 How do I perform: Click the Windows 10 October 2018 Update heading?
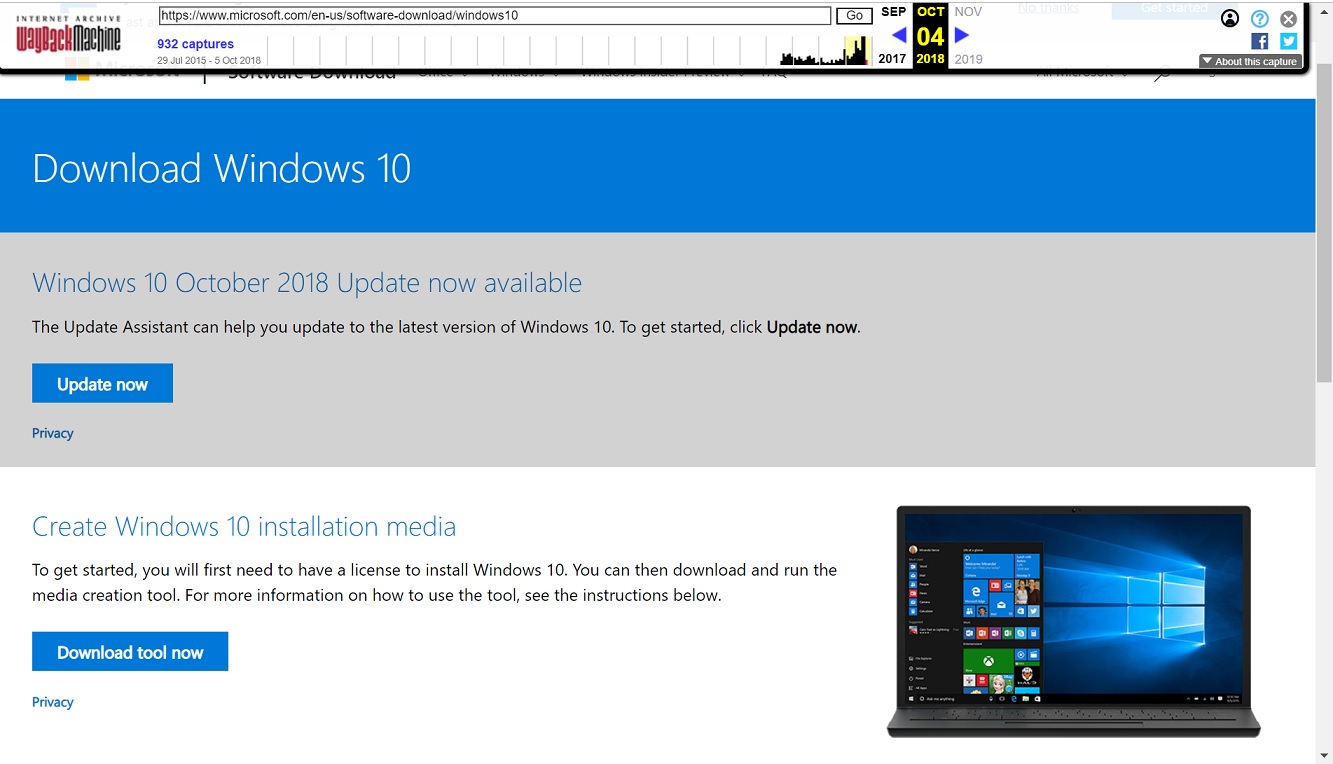pyautogui.click(x=307, y=283)
